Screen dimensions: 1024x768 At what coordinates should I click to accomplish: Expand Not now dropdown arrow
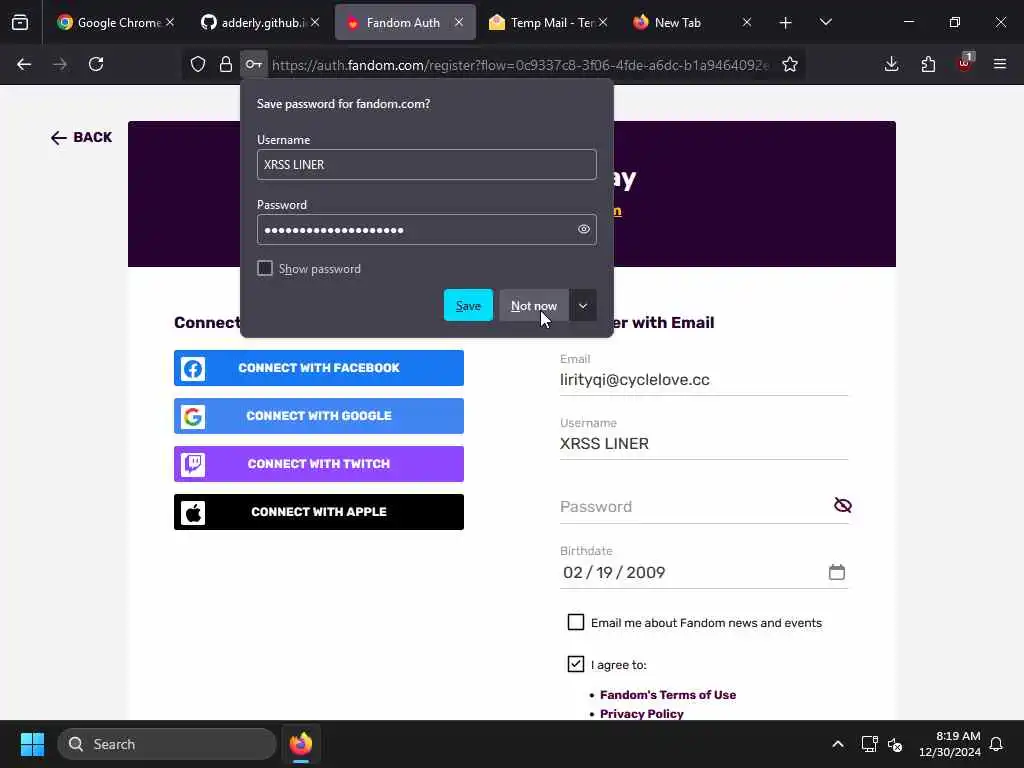pyautogui.click(x=583, y=306)
